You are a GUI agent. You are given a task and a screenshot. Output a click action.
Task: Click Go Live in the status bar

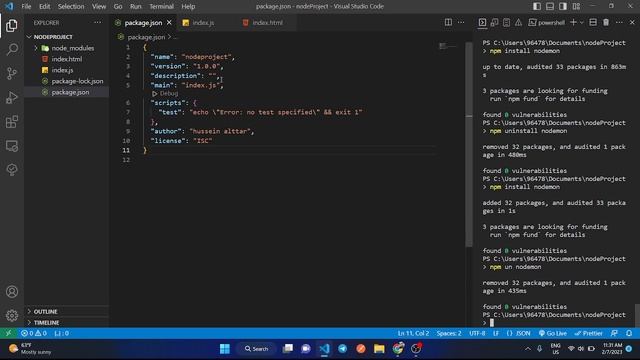click(x=552, y=333)
